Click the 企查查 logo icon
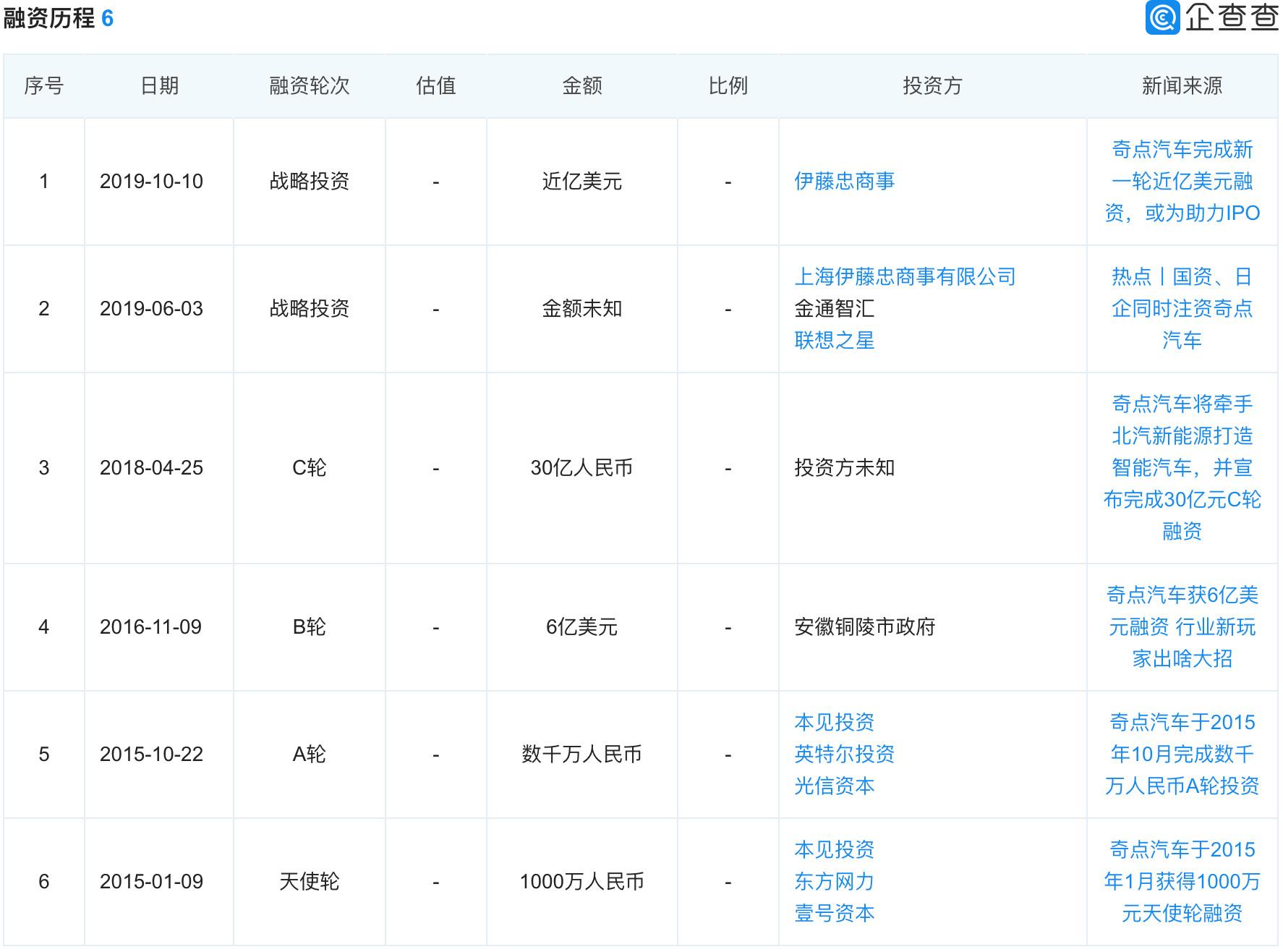 [1162, 17]
